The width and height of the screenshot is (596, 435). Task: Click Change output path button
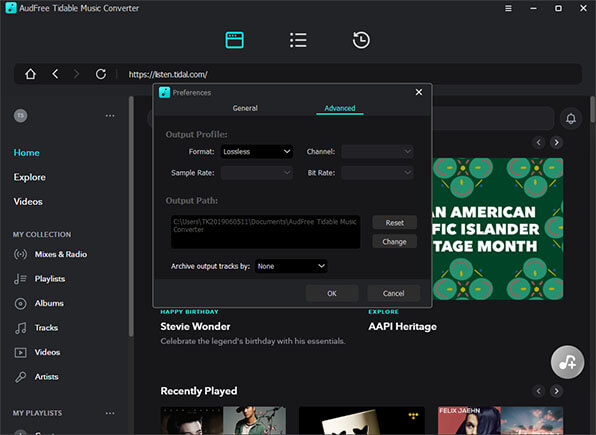point(395,242)
